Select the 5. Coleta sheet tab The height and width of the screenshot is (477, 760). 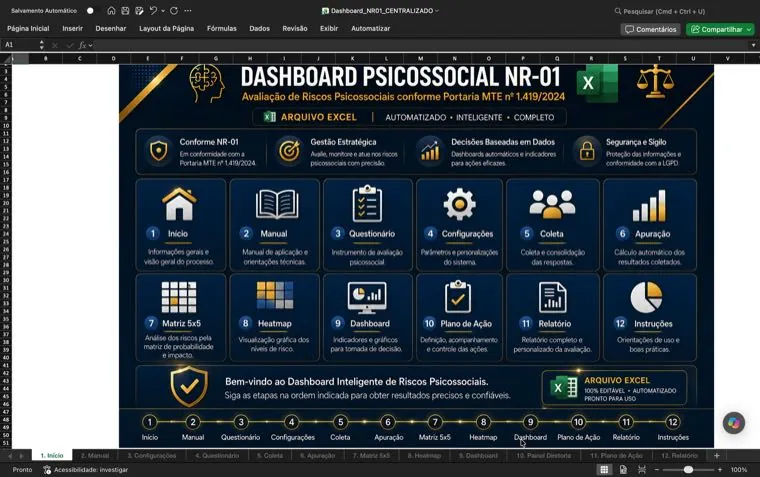tap(270, 456)
